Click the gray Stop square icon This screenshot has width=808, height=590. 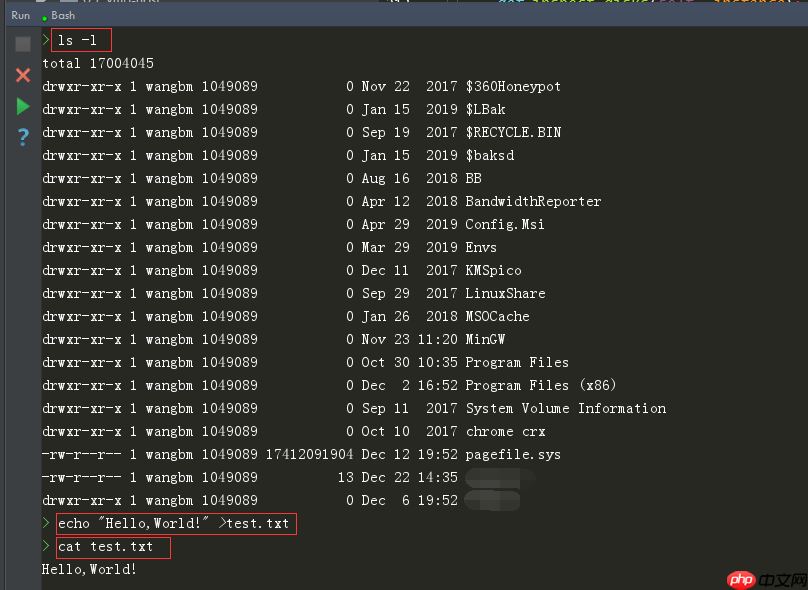22,42
